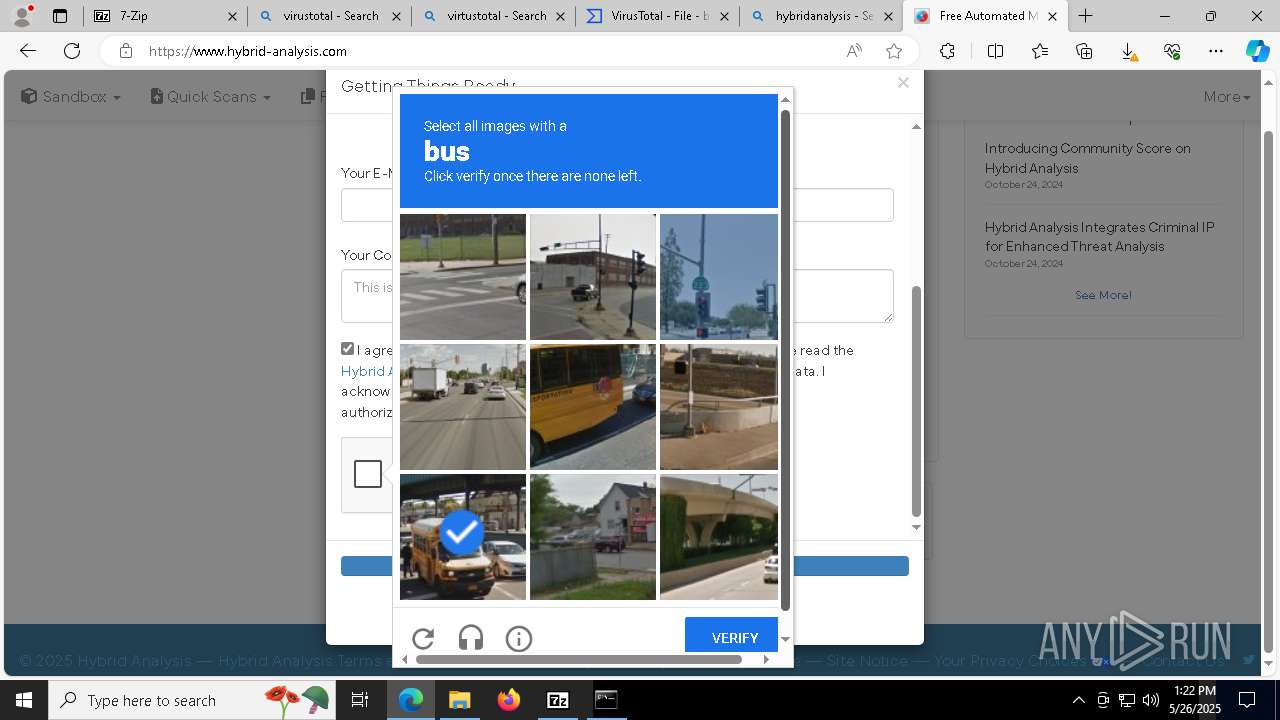1280x720 pixels.
Task: Expand the More menu
Action: (1227, 96)
